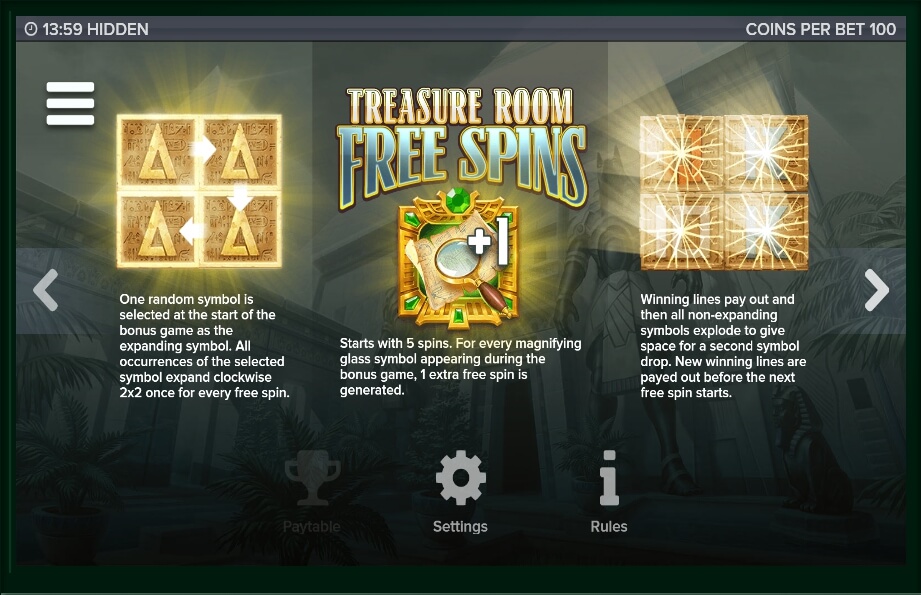
Task: Go to the previous info page arrow
Action: pyautogui.click(x=46, y=290)
